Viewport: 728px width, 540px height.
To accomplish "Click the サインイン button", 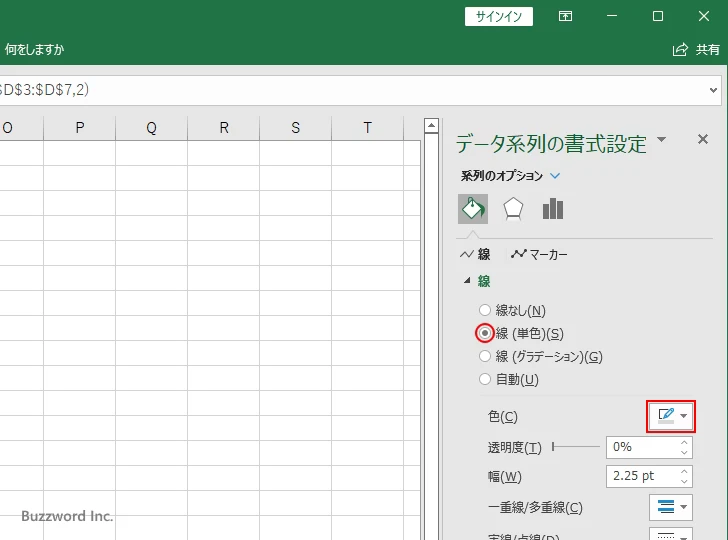I will (x=499, y=17).
